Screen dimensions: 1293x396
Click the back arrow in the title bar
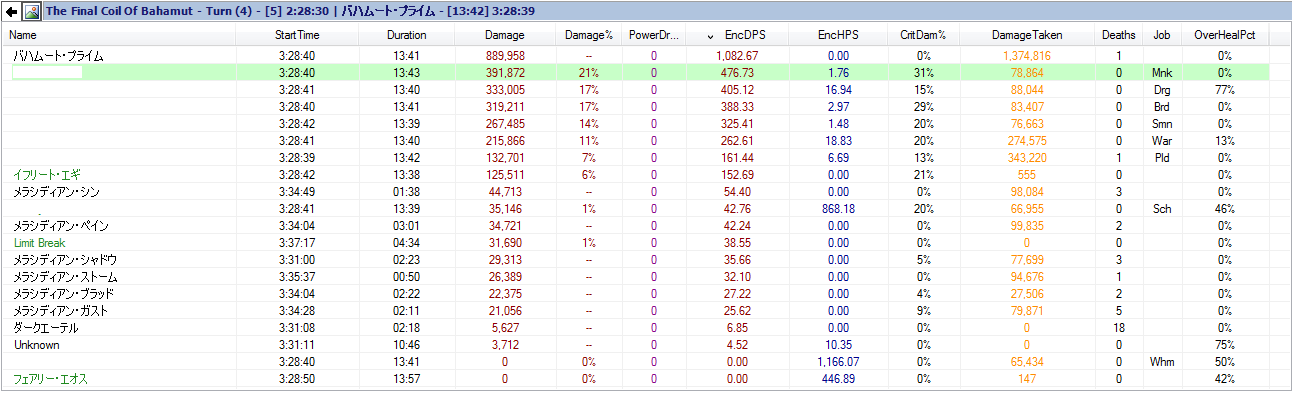(11, 12)
